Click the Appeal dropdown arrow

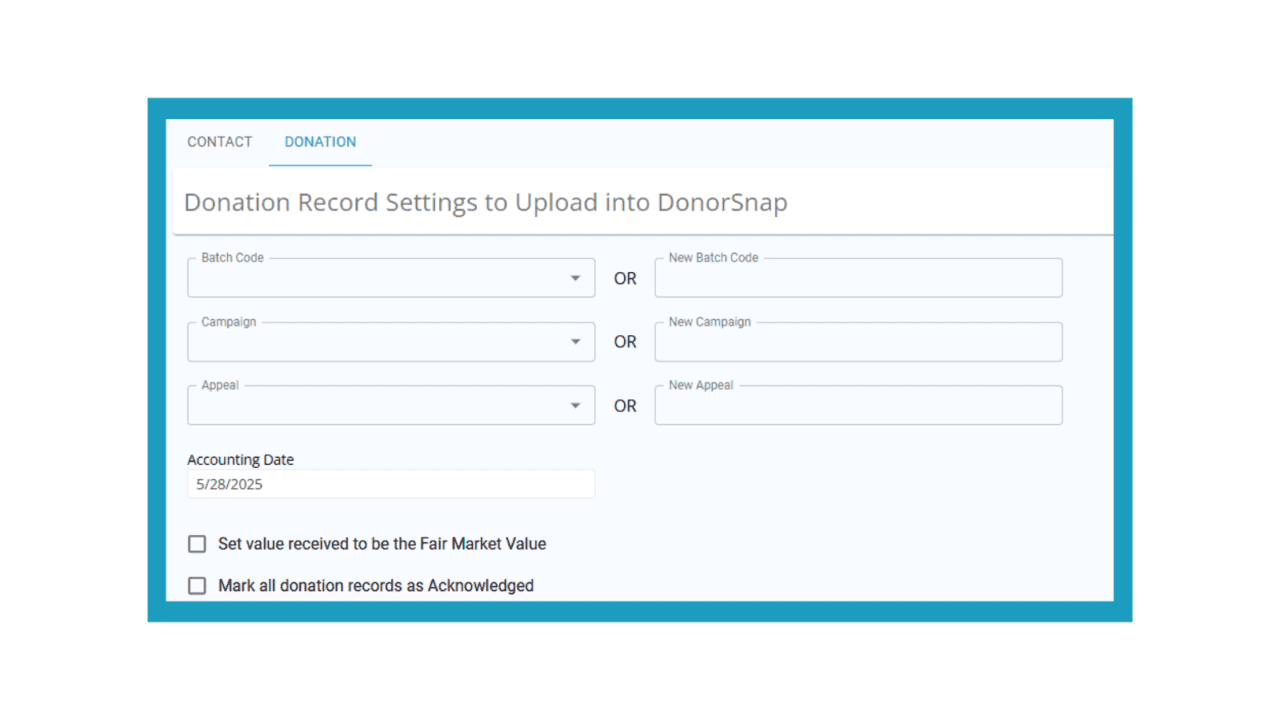coord(575,405)
